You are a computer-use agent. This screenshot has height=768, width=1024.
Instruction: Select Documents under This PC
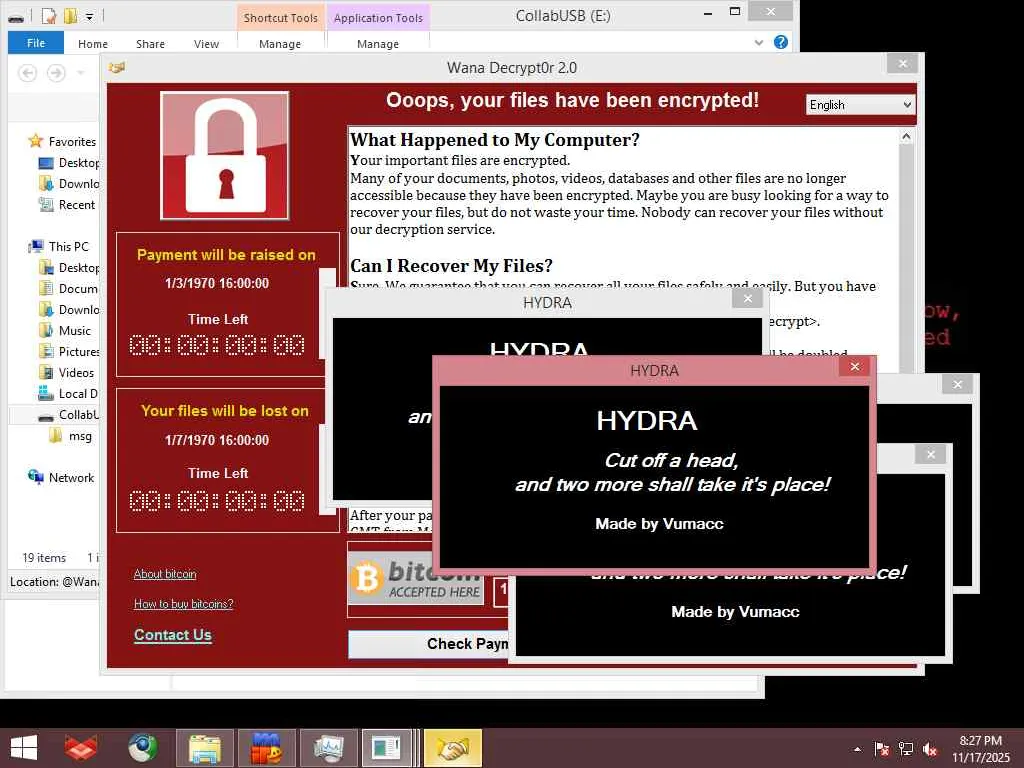click(x=69, y=289)
